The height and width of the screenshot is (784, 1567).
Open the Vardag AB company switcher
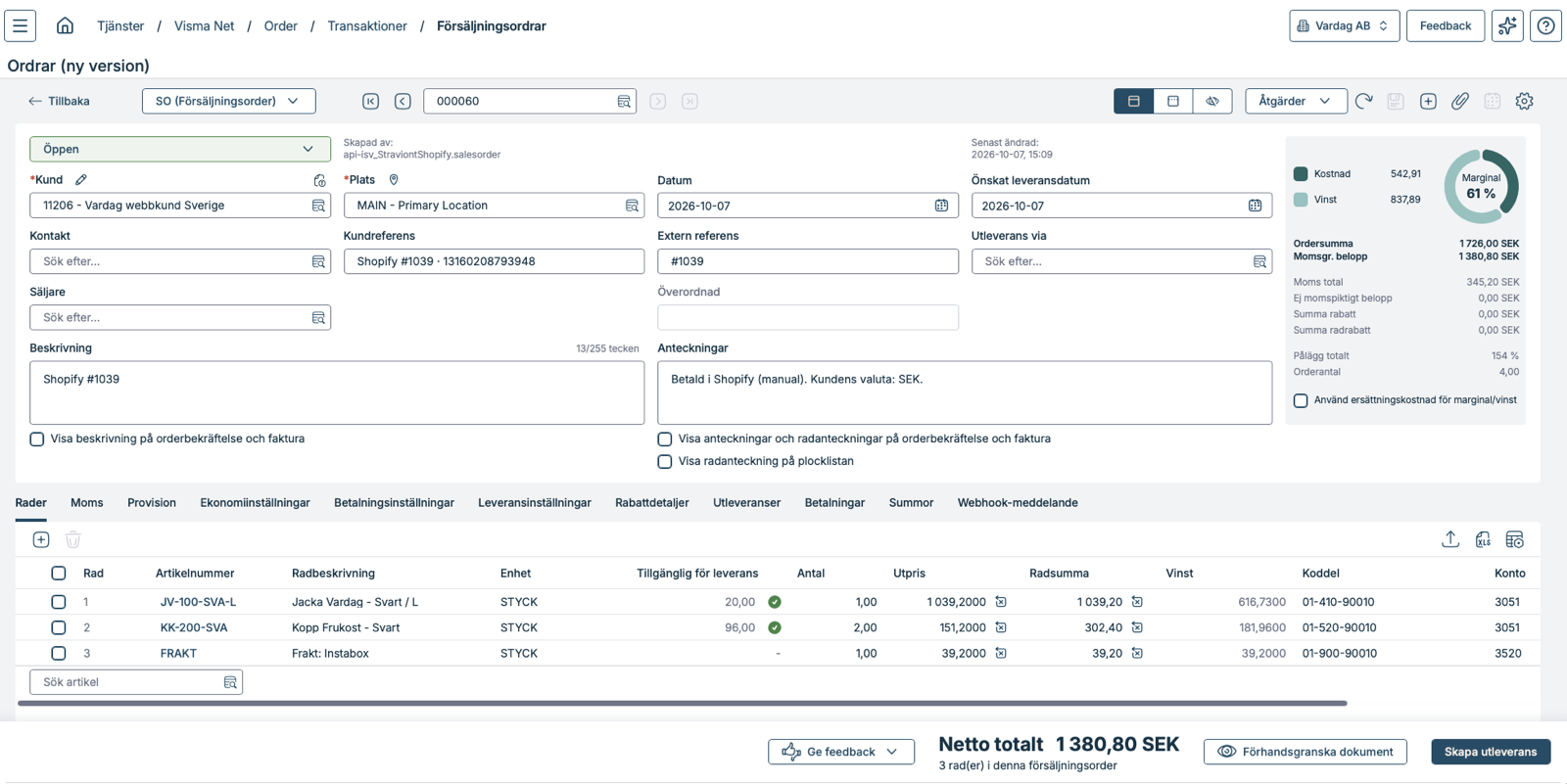tap(1344, 25)
